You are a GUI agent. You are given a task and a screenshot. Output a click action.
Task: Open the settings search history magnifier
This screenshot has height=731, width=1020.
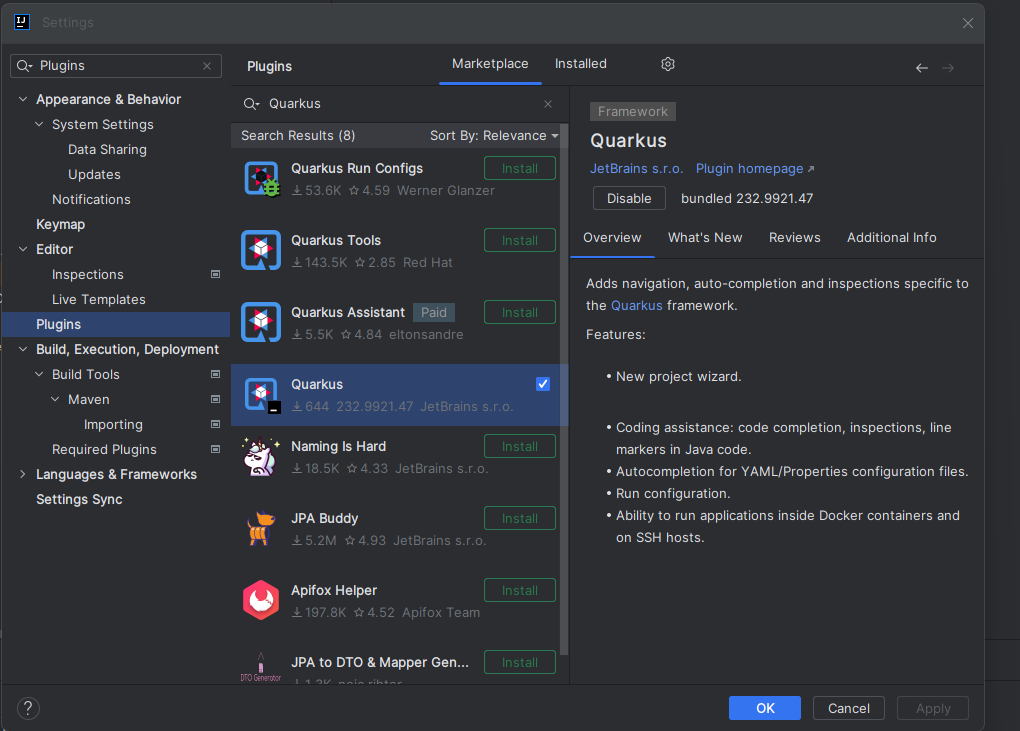[24, 66]
